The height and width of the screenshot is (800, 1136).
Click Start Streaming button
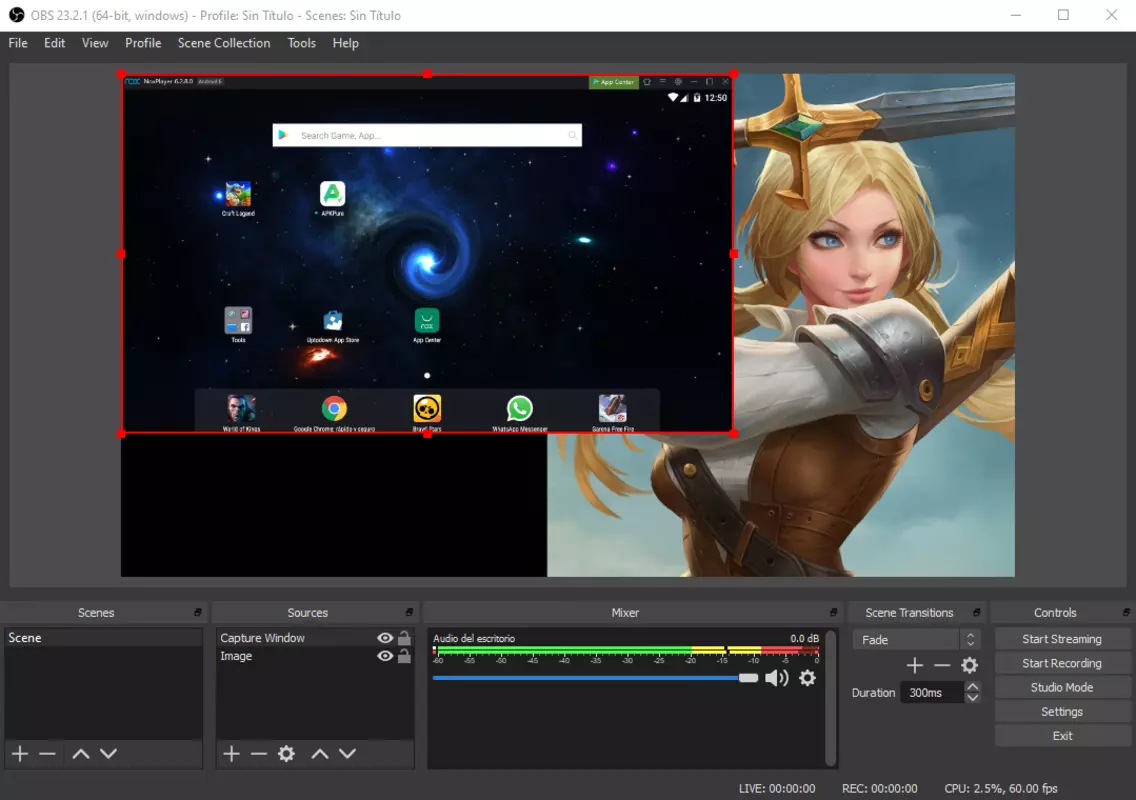click(x=1062, y=639)
